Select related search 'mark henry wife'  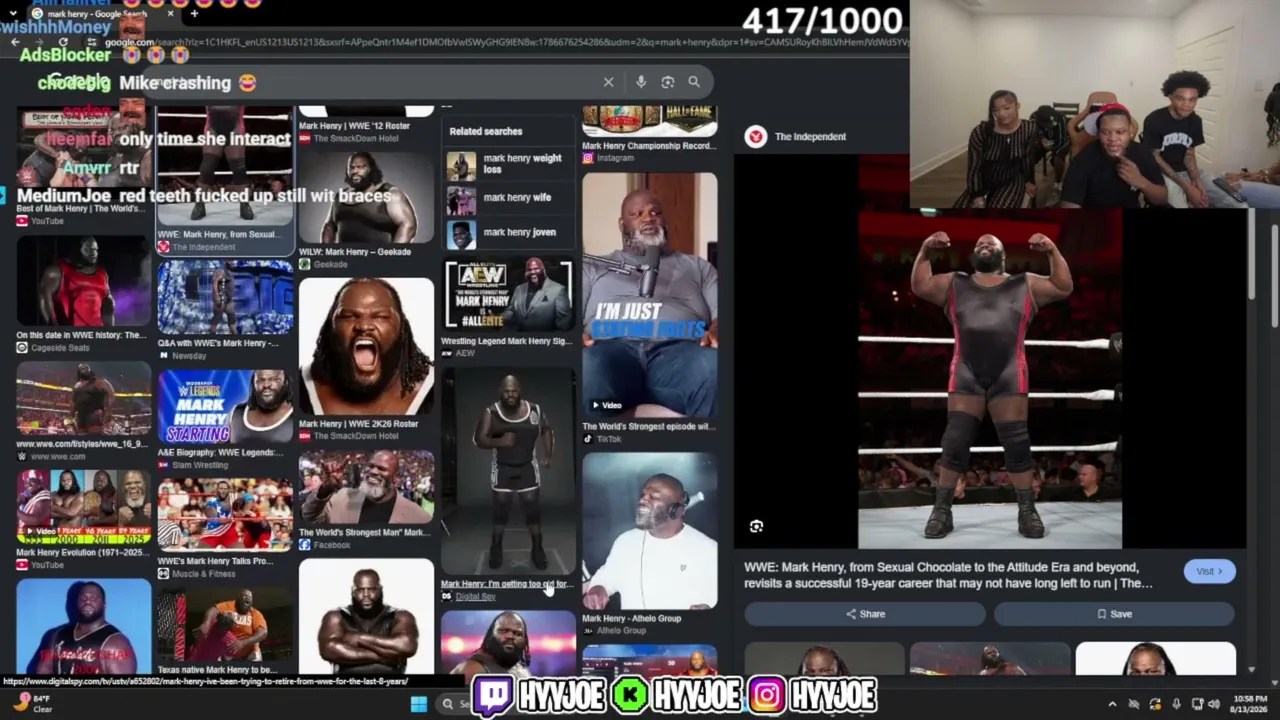pyautogui.click(x=507, y=199)
